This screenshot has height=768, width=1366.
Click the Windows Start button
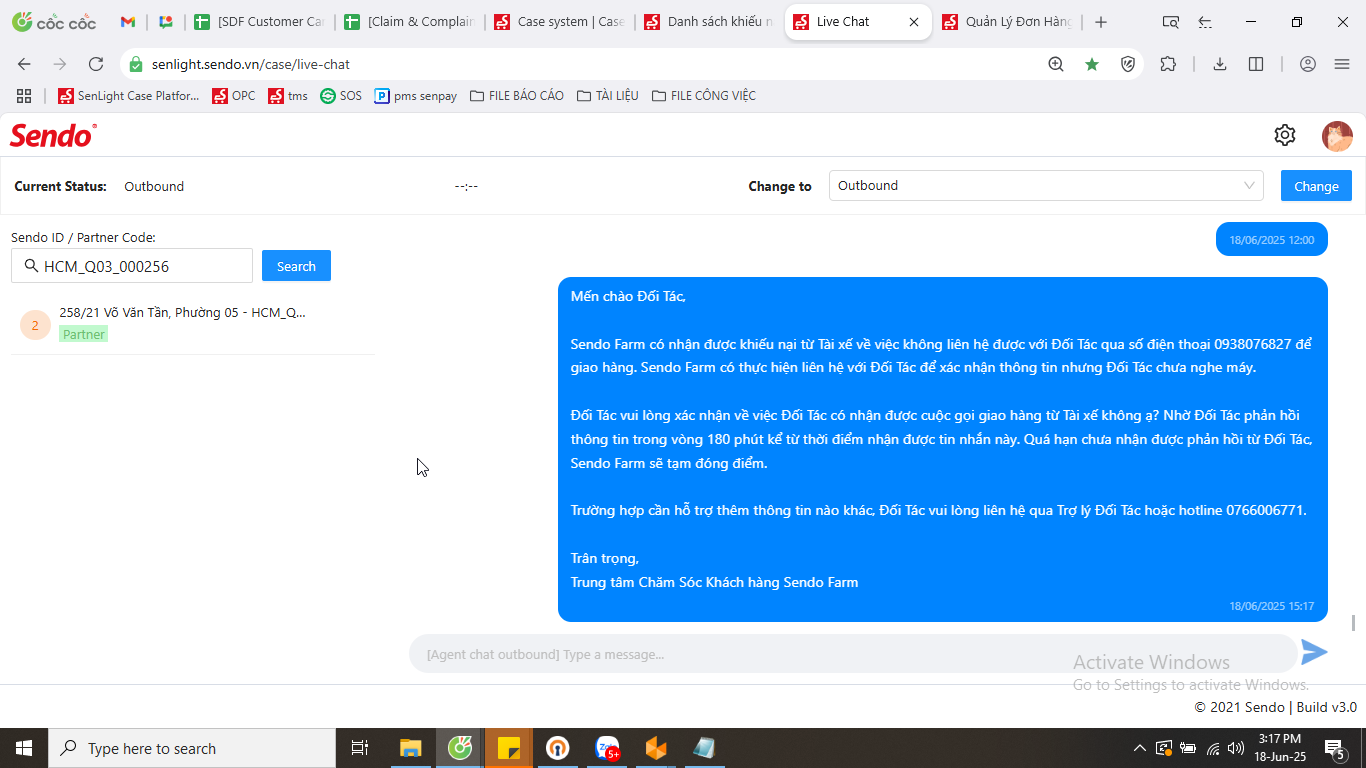(24, 748)
